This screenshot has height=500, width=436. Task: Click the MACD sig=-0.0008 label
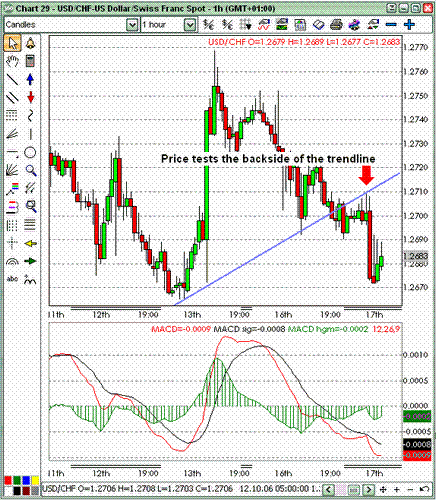[249, 329]
